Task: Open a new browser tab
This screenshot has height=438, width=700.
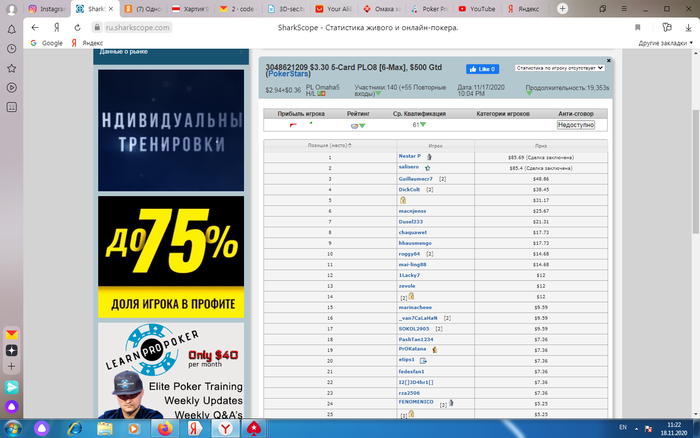Action: click(x=562, y=8)
